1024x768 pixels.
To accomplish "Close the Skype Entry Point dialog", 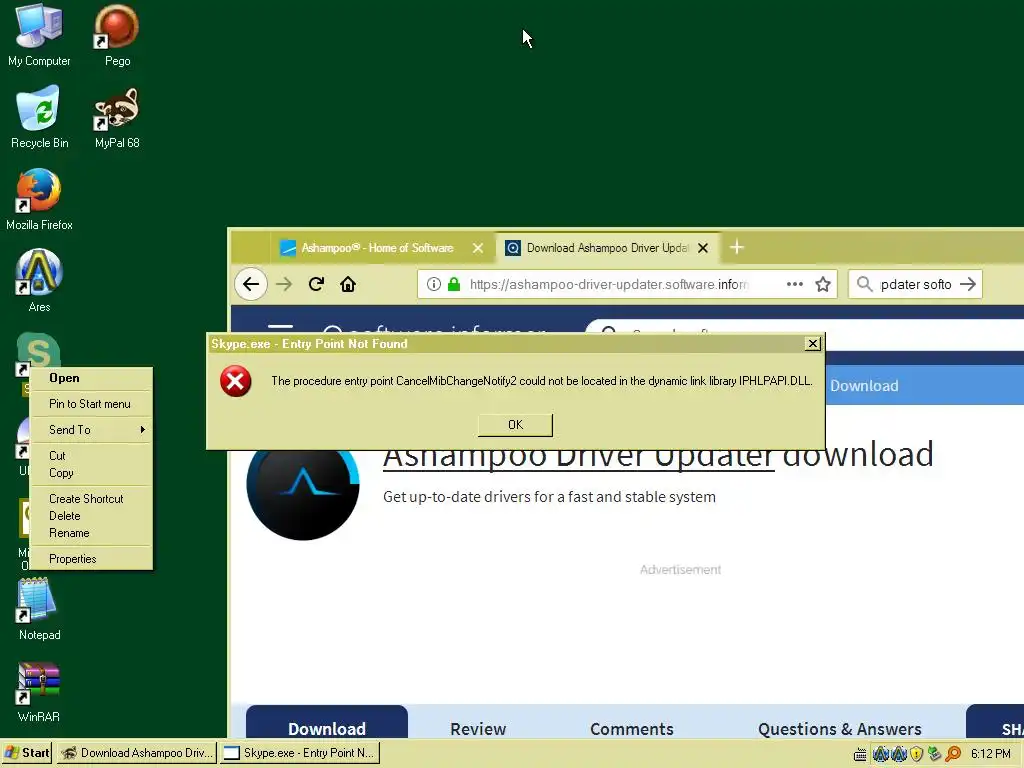I will [x=812, y=344].
